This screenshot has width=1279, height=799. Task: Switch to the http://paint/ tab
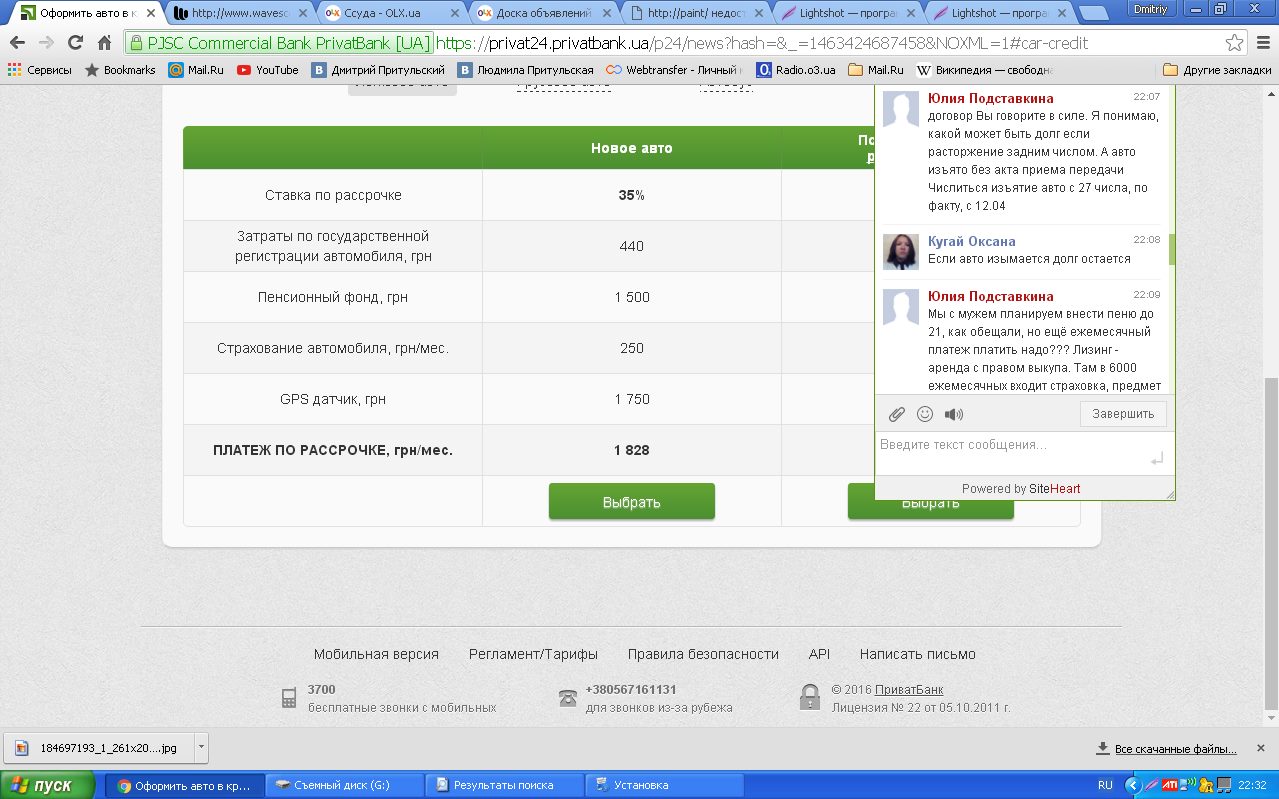click(x=694, y=13)
